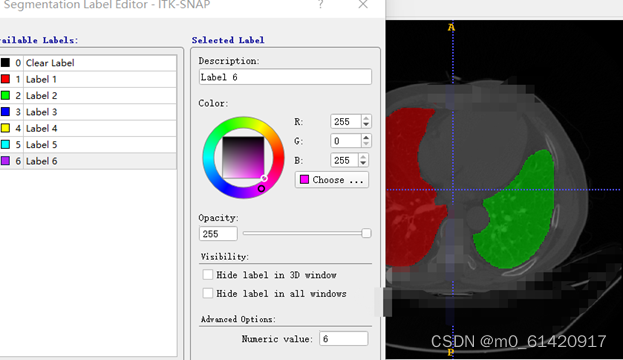623x360 pixels.
Task: Close the Segmentation Label Editor dialog
Action: pyautogui.click(x=363, y=5)
